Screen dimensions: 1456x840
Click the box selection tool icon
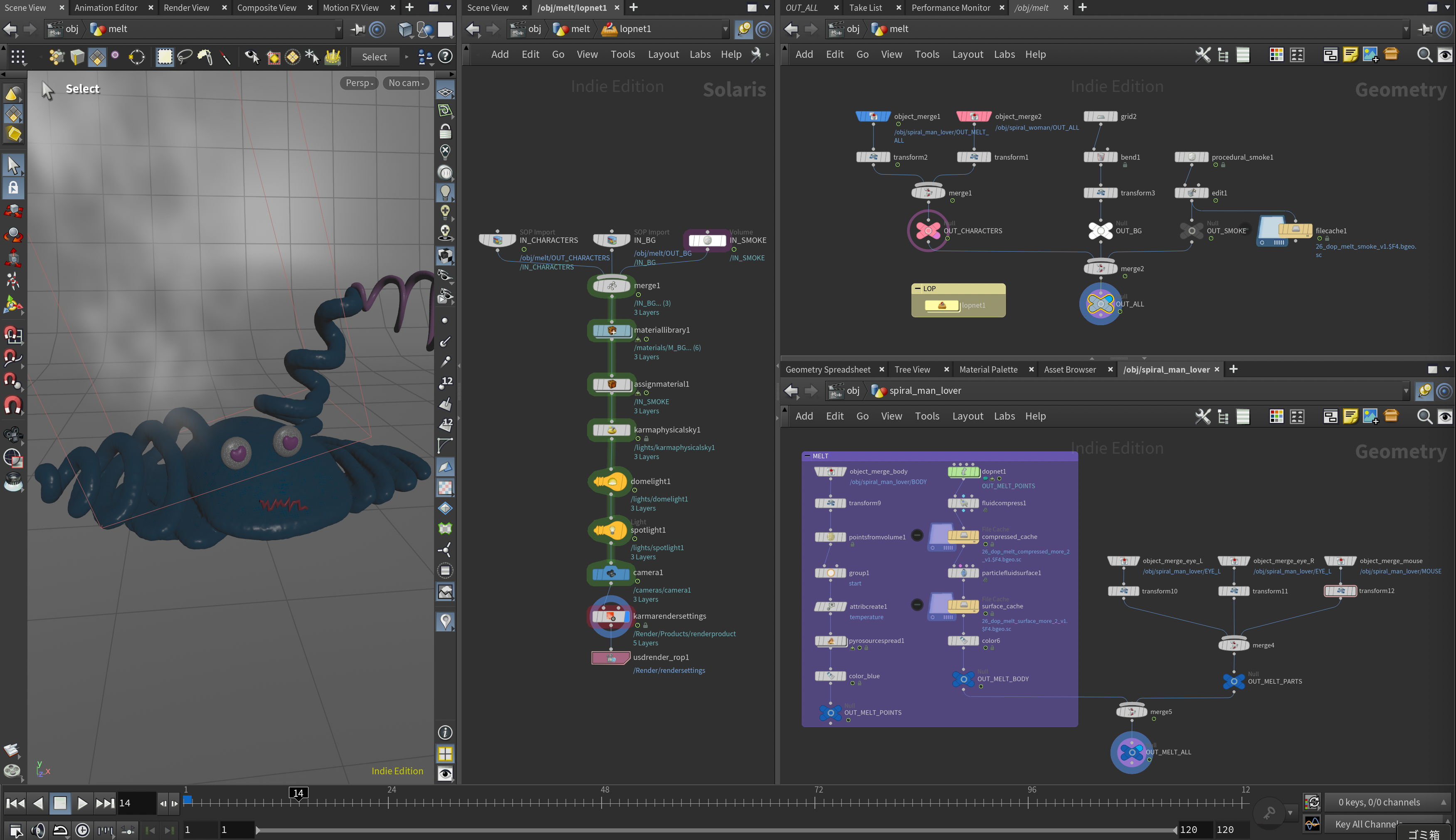point(165,57)
